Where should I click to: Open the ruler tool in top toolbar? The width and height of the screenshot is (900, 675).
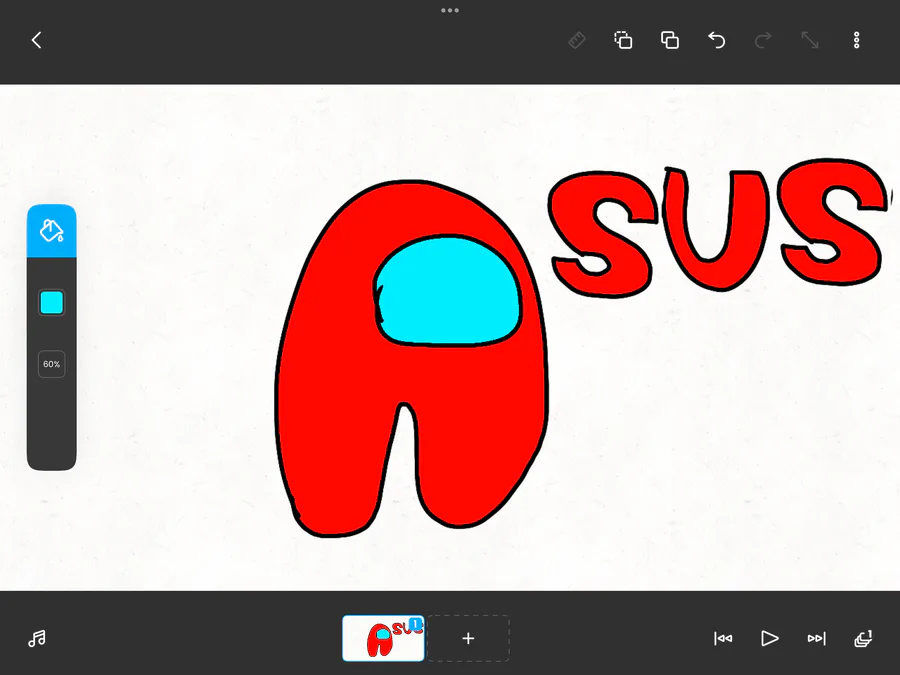(x=577, y=40)
